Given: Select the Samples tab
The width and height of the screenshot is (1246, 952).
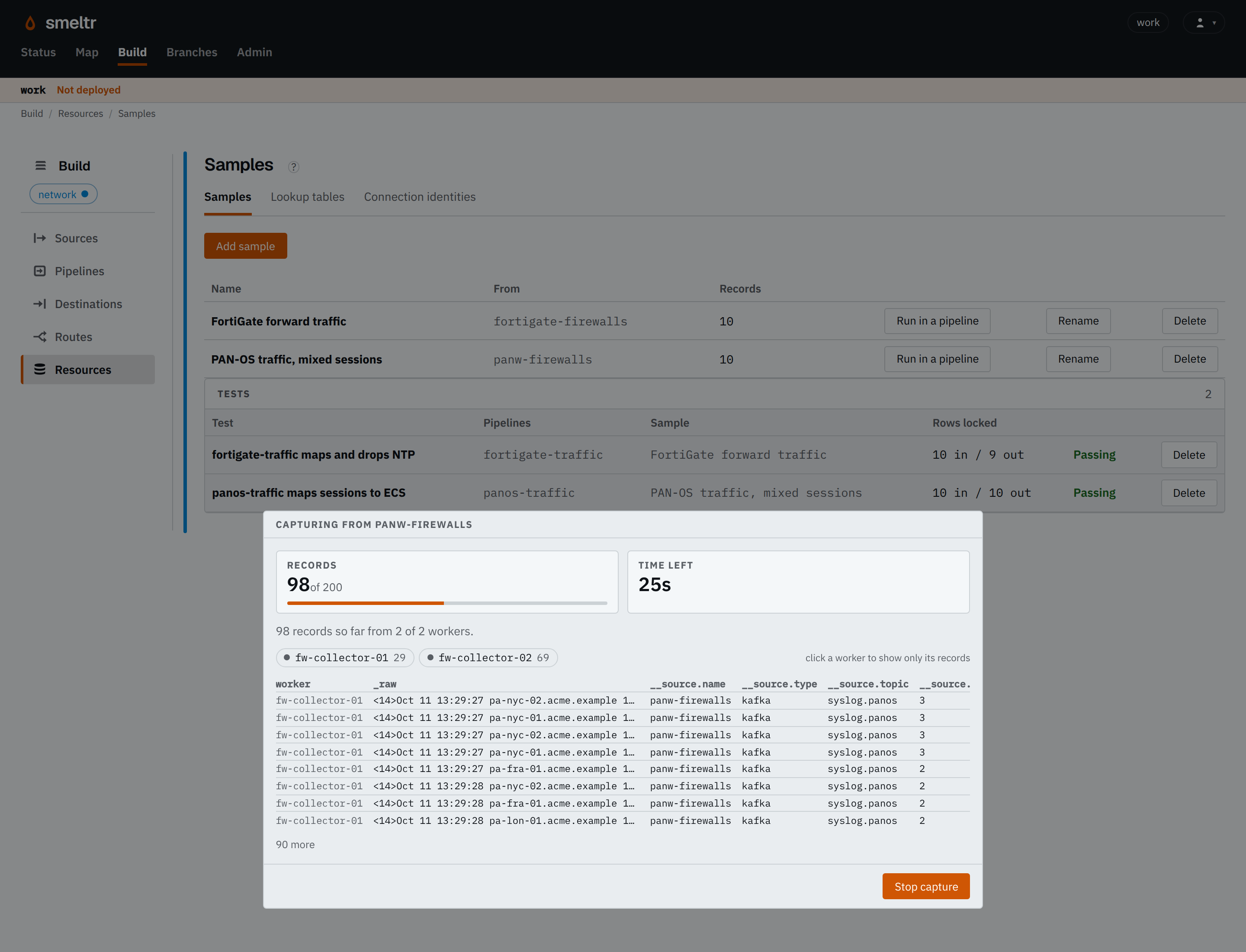Looking at the screenshot, I should click(227, 196).
